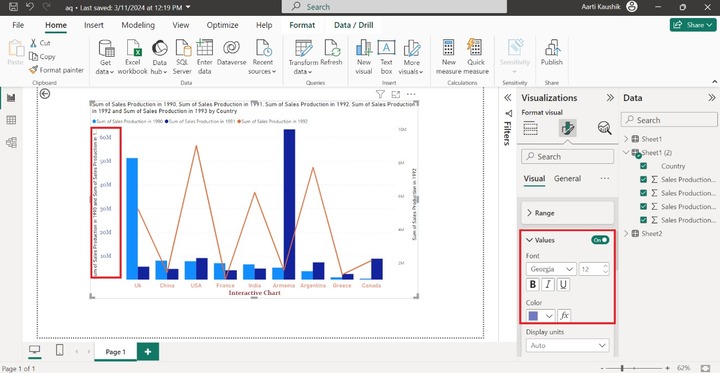The width and height of the screenshot is (720, 373).
Task: Click the Enter data icon
Action: 204,57
